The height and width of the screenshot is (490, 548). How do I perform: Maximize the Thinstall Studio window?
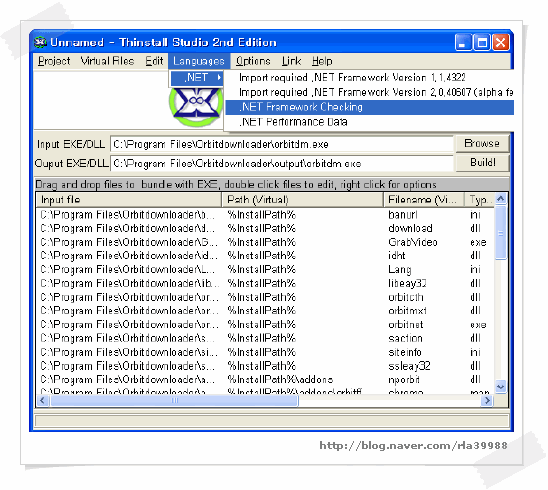[x=482, y=43]
